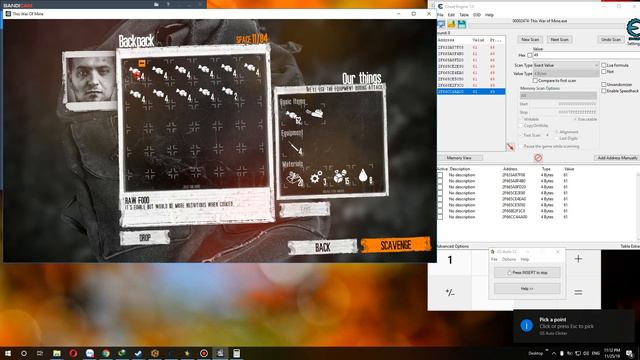Enable the Unrandomizer checkbox

(x=603, y=84)
